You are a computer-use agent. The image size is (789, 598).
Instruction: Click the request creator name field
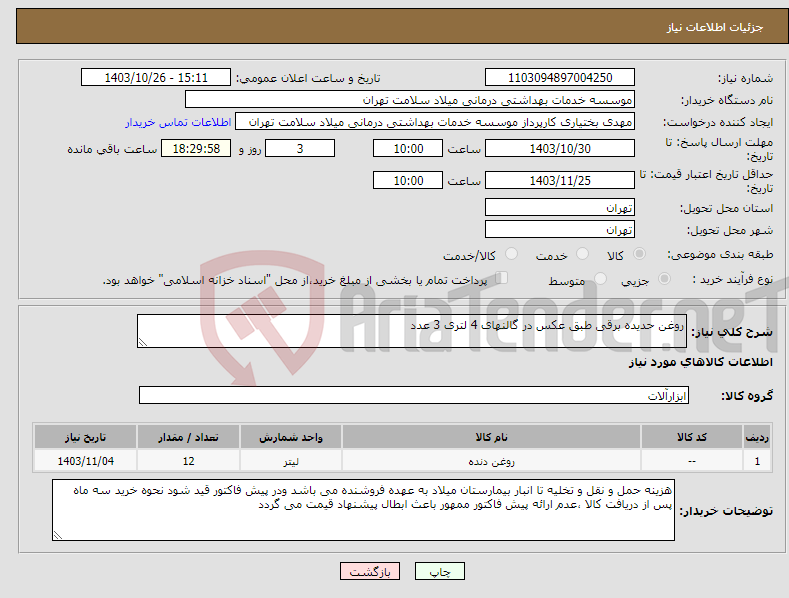(x=435, y=122)
